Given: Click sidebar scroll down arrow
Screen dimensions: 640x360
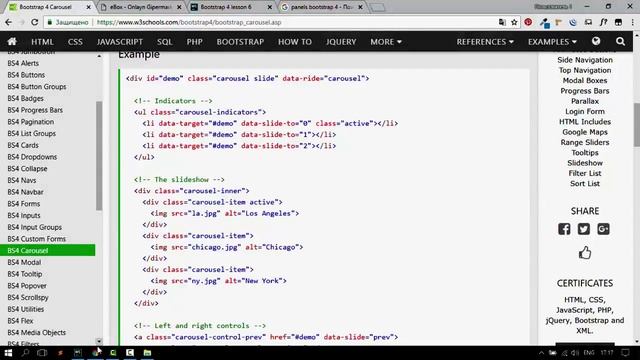Looking at the screenshot, I should (x=99, y=341).
